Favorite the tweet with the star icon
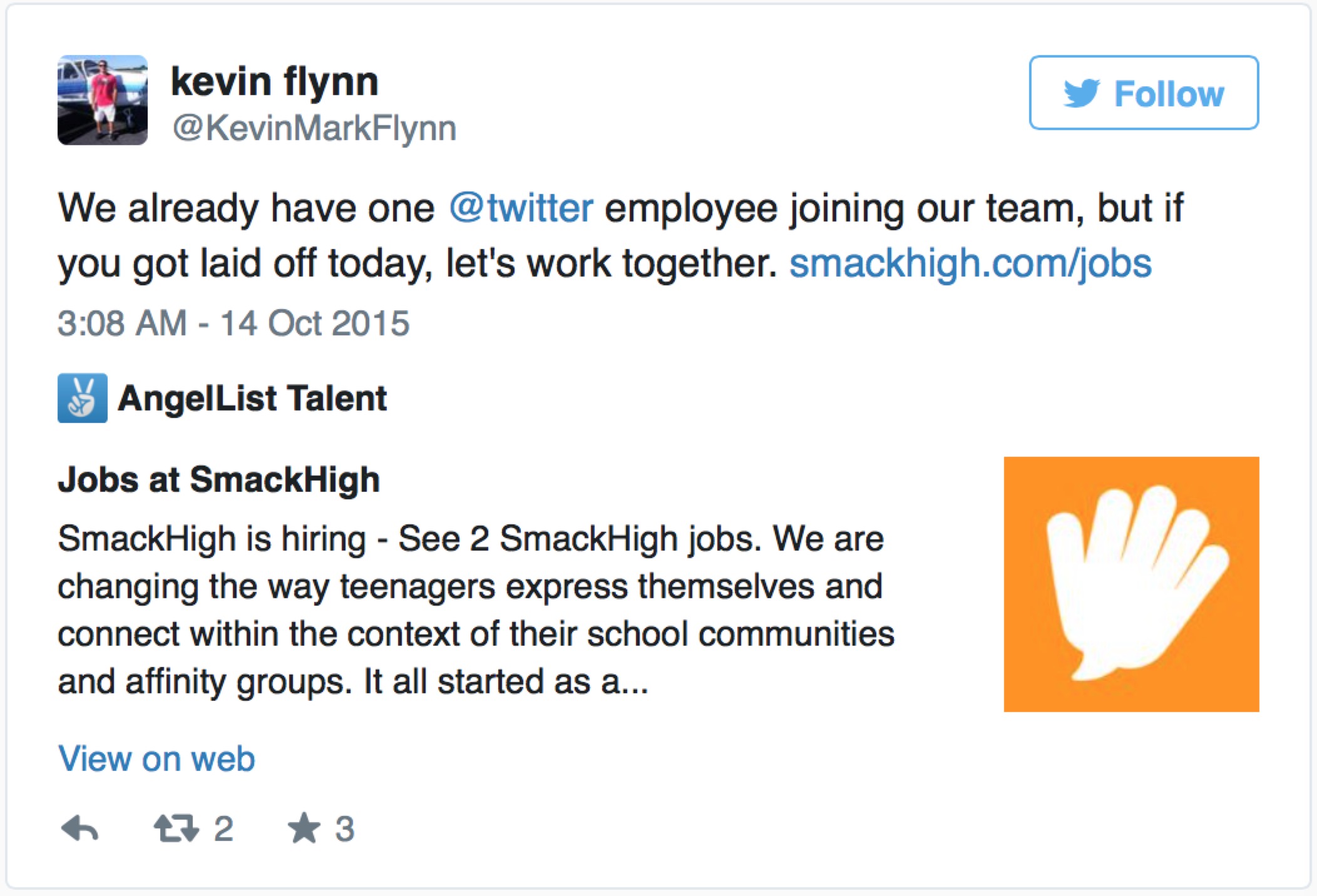Screen dimensions: 1317x896 point(304,828)
